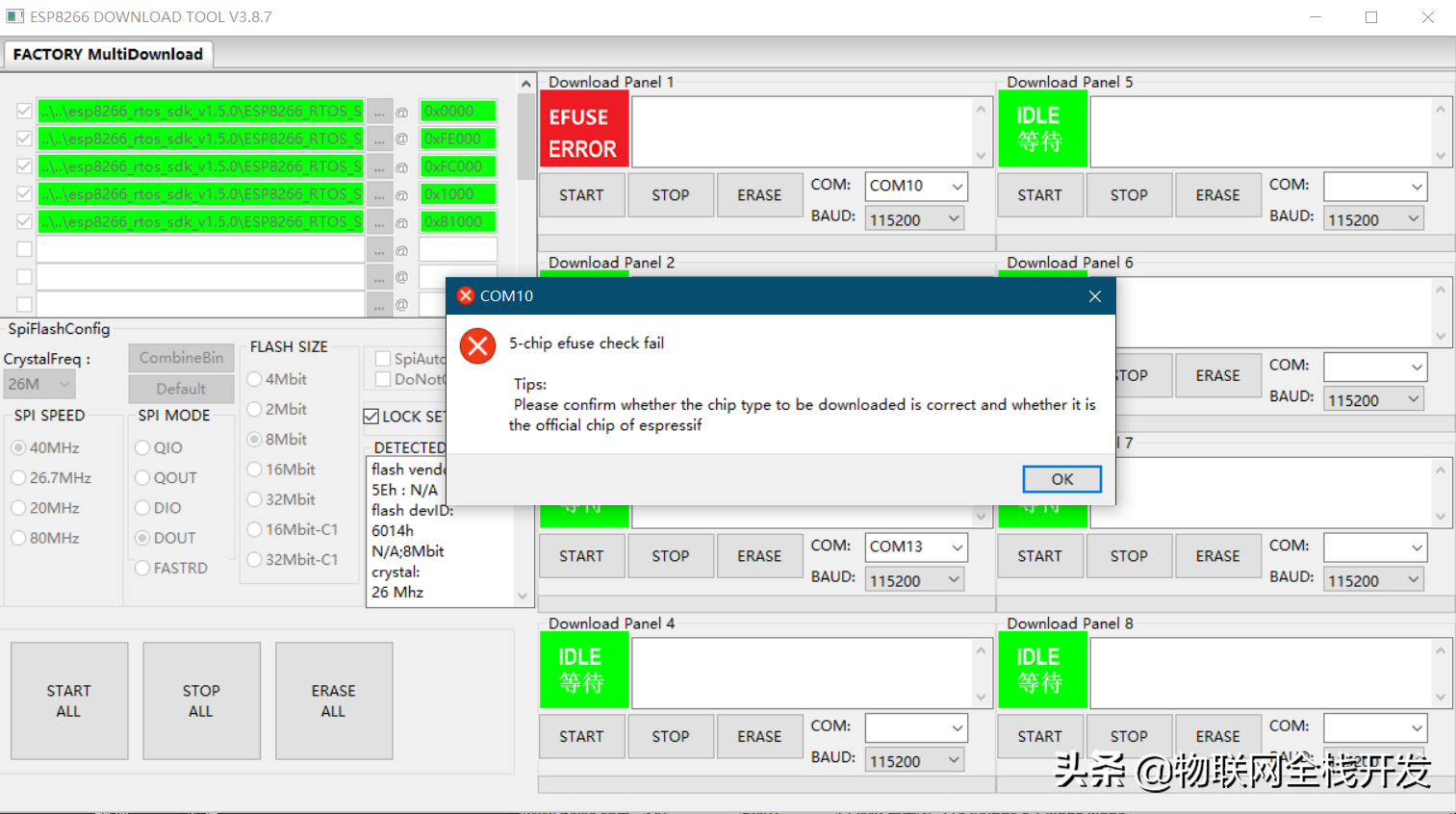This screenshot has height=814, width=1456.
Task: Open Panel 4 COM port dropdown
Action: tap(915, 727)
